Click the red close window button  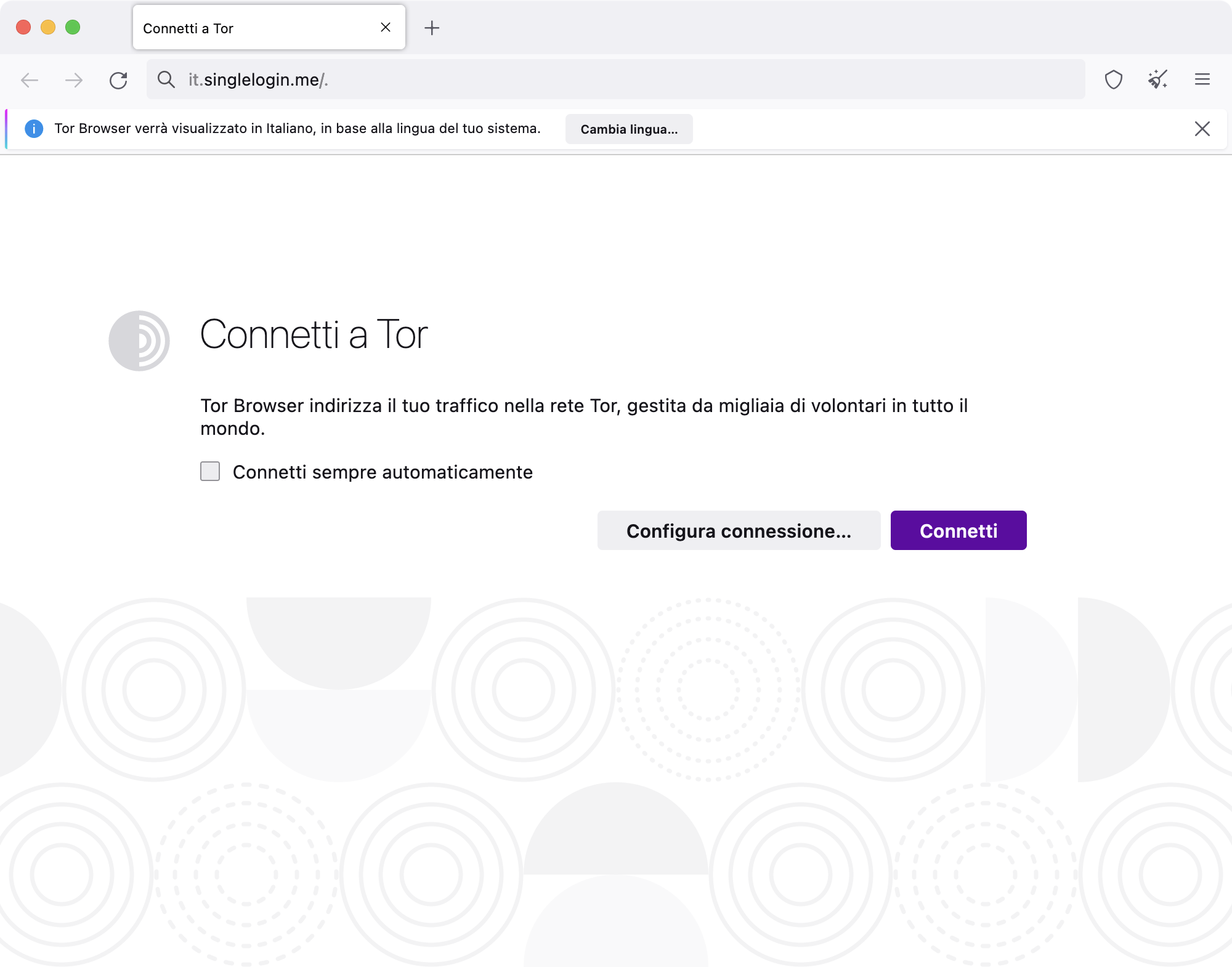(23, 27)
